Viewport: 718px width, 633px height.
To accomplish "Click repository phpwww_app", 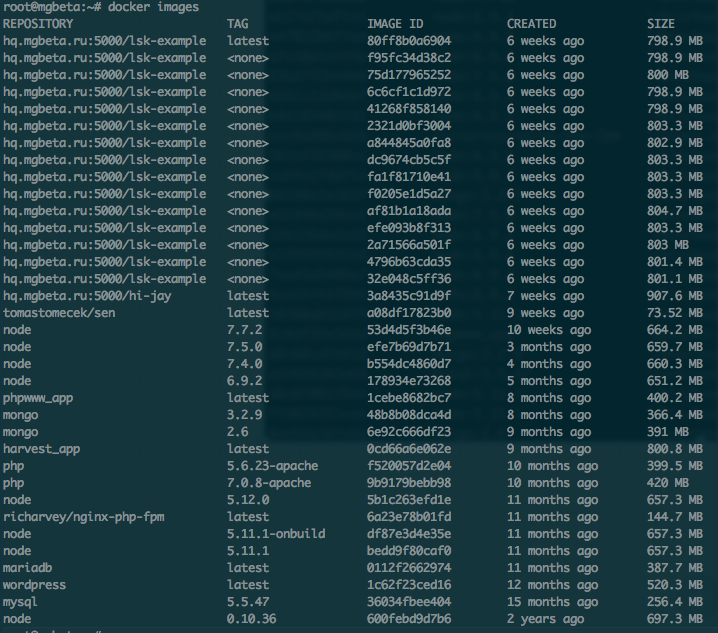I will [x=38, y=398].
